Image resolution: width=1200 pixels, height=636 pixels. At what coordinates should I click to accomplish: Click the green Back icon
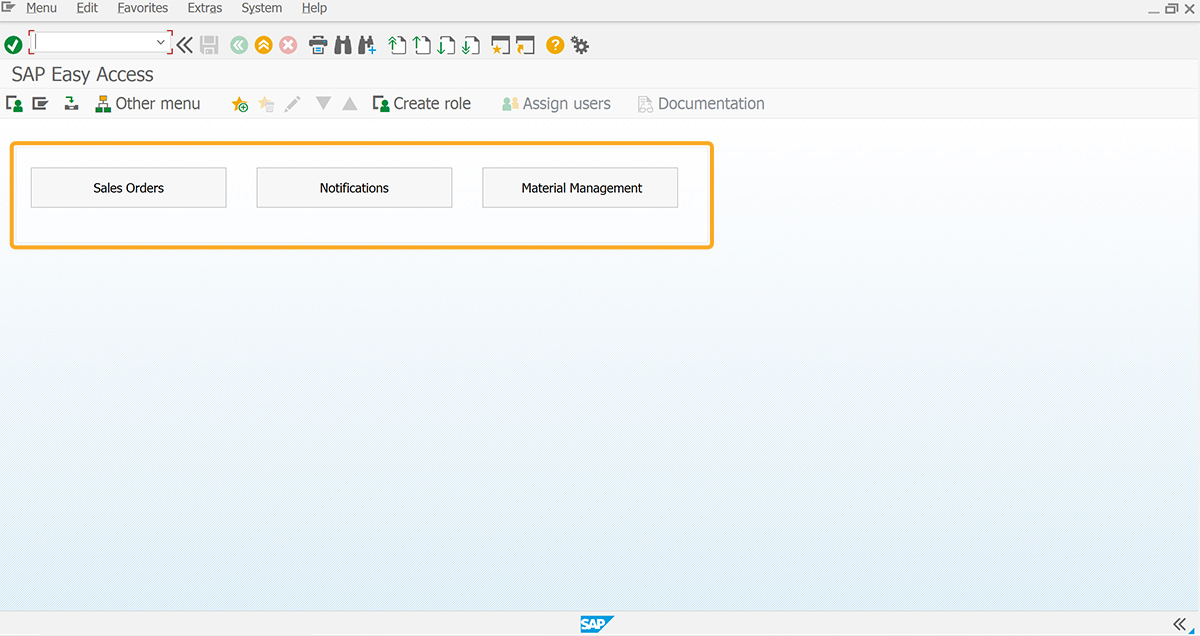click(x=239, y=45)
